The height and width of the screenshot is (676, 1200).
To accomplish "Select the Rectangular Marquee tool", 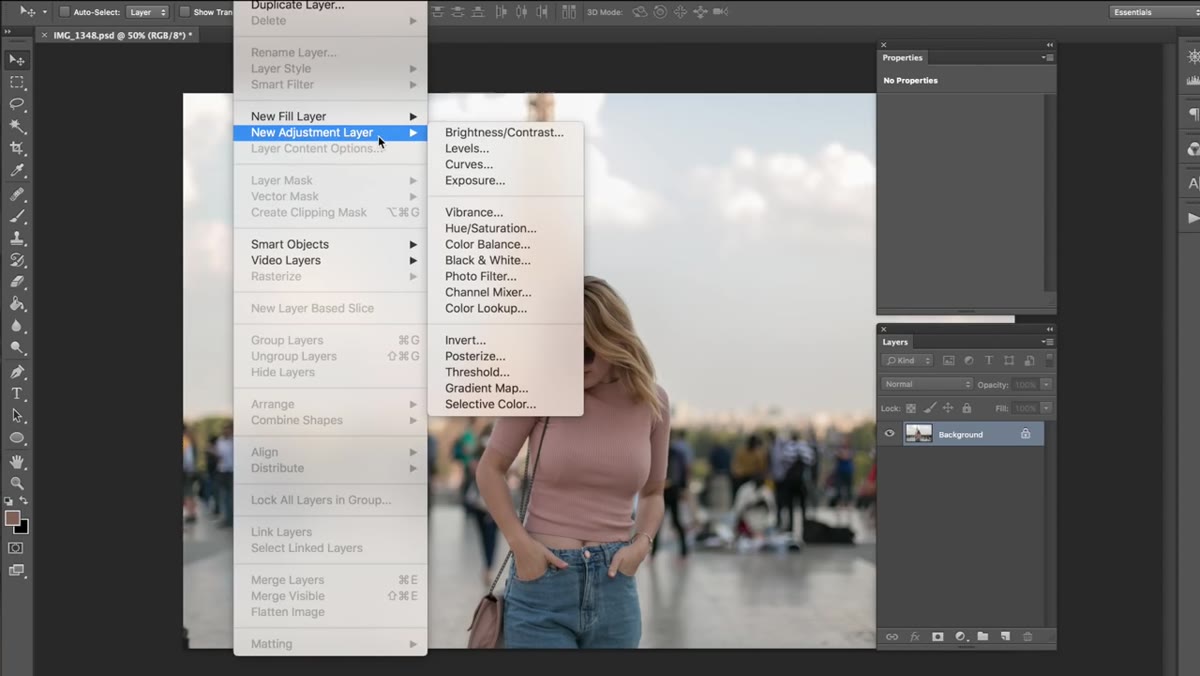I will 17,83.
